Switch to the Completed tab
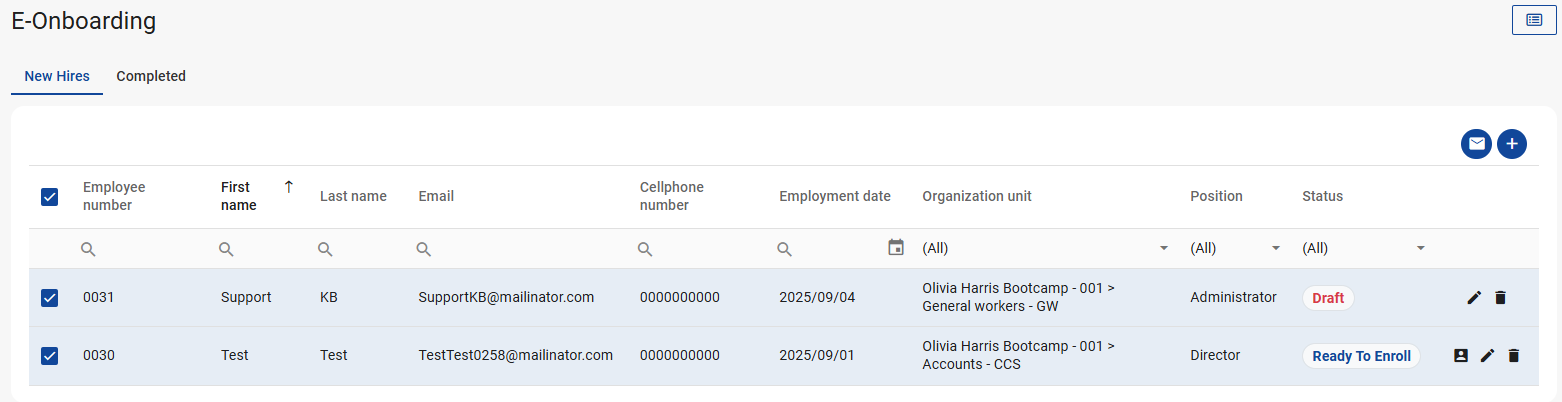1562x402 pixels. tap(151, 76)
